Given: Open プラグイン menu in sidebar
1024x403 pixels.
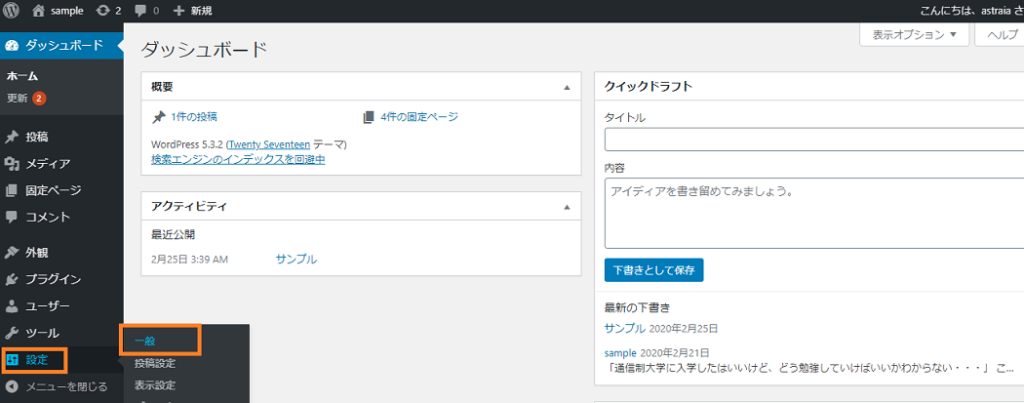Looking at the screenshot, I should coord(53,279).
